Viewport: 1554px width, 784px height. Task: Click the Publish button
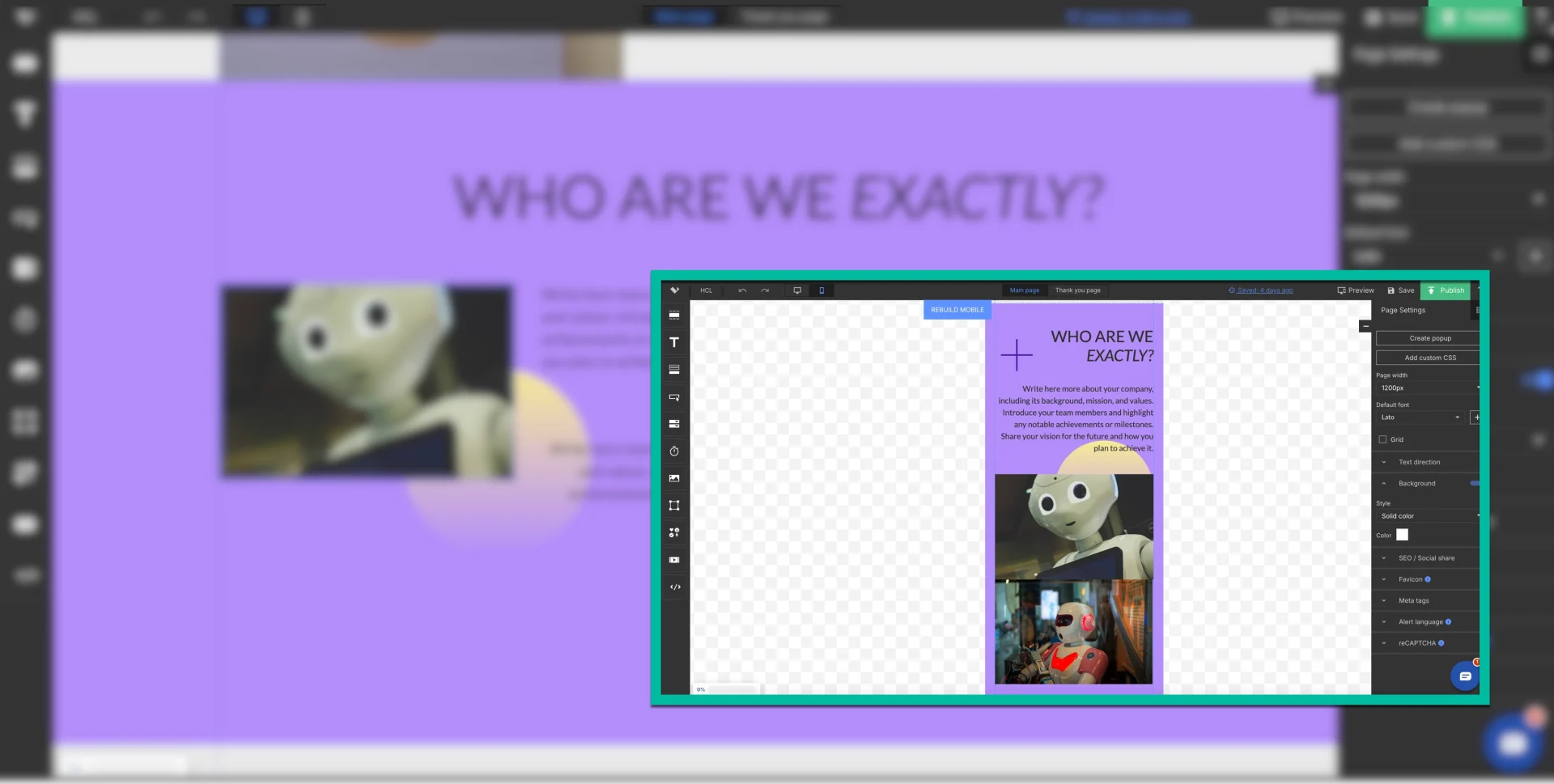pos(1446,290)
